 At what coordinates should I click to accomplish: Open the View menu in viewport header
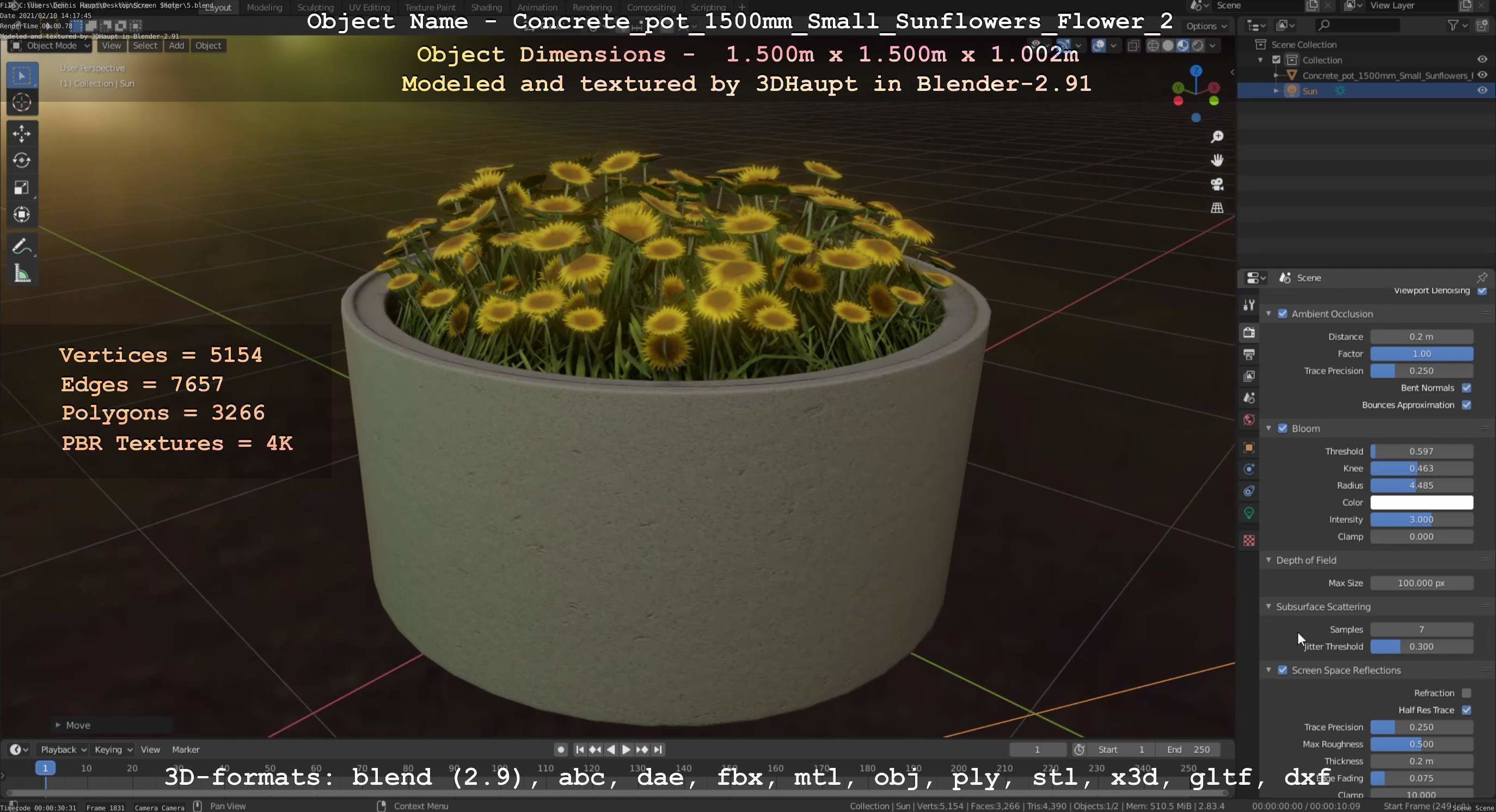[111, 46]
